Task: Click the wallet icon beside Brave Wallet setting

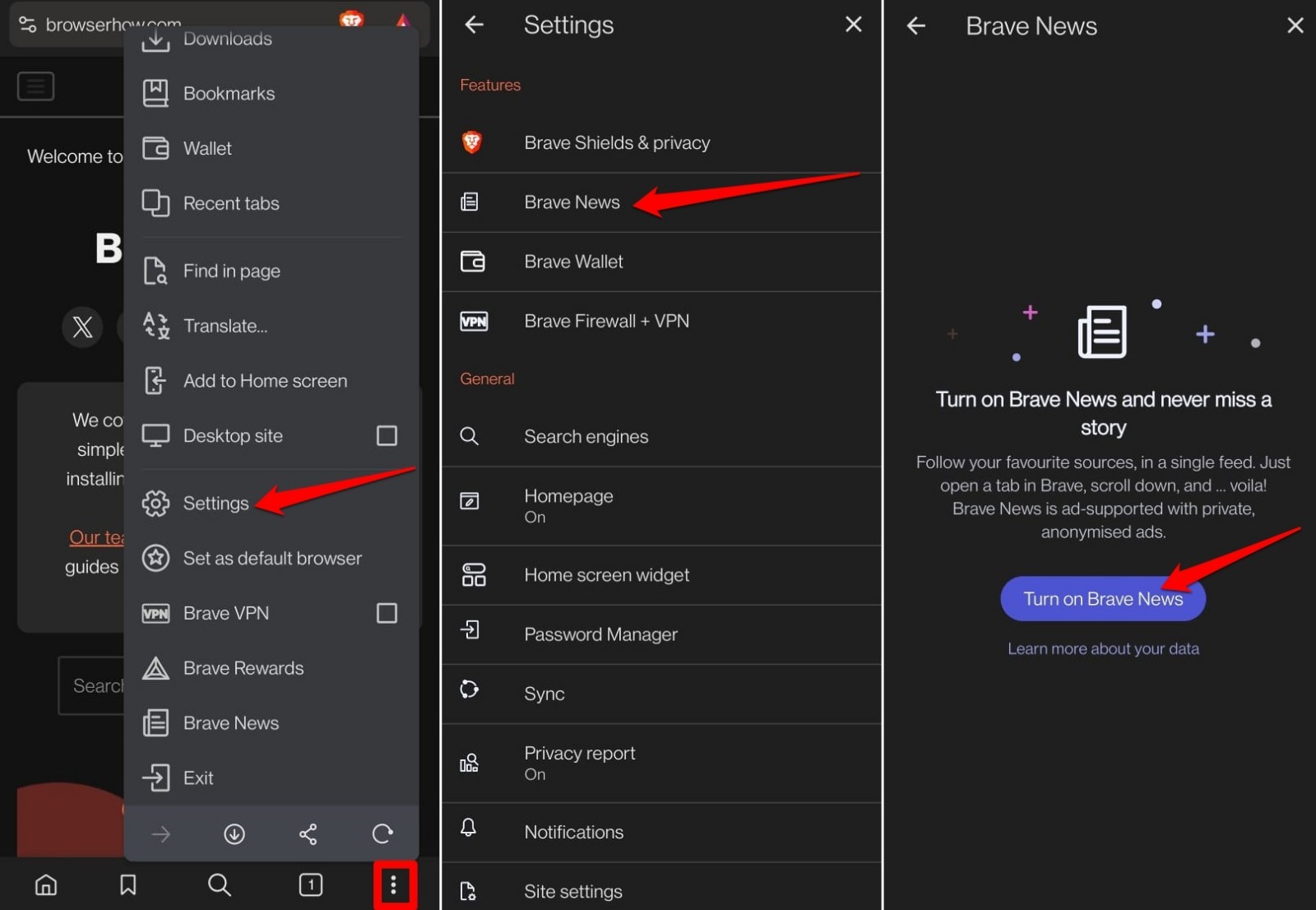Action: tap(473, 262)
